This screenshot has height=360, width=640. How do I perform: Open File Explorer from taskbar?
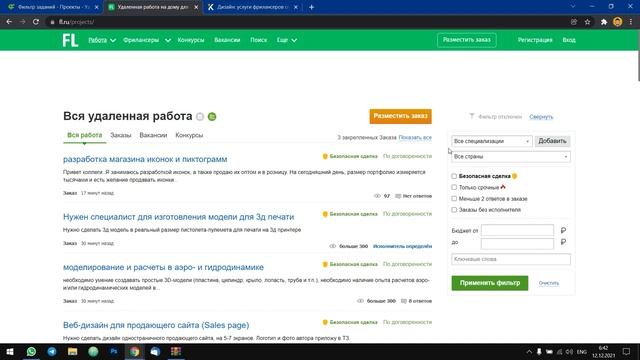pyautogui.click(x=73, y=351)
